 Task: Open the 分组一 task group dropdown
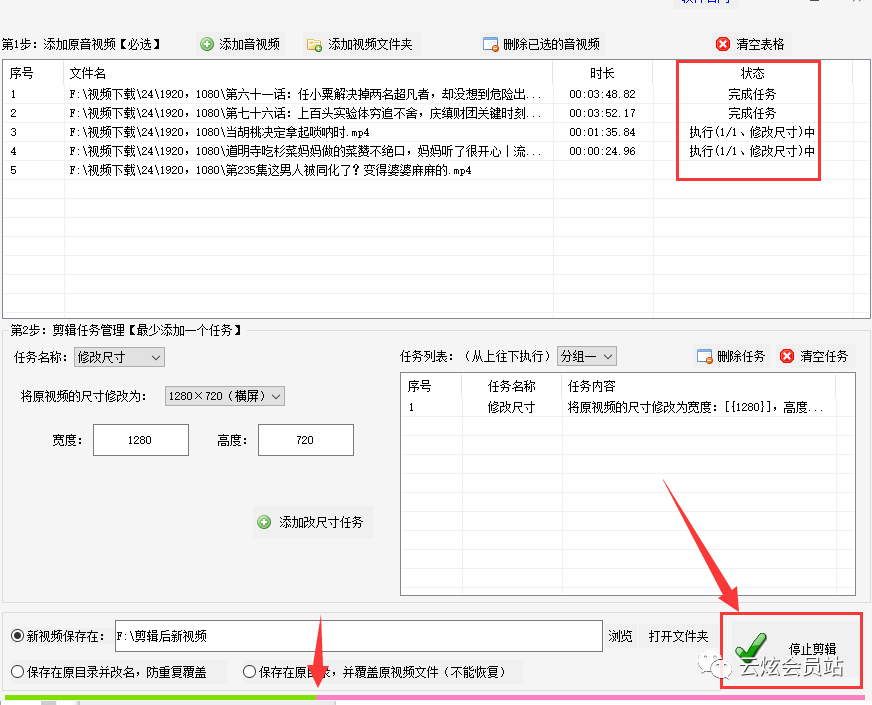click(x=587, y=356)
